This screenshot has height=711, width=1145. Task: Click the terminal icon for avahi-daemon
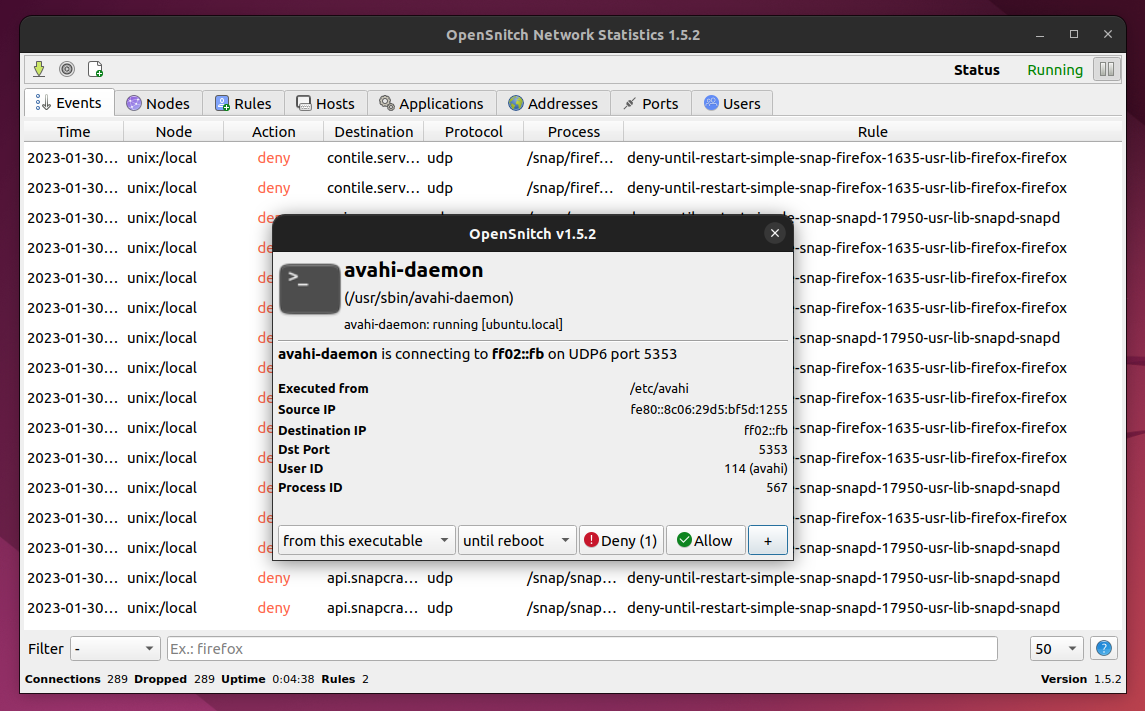(x=310, y=288)
